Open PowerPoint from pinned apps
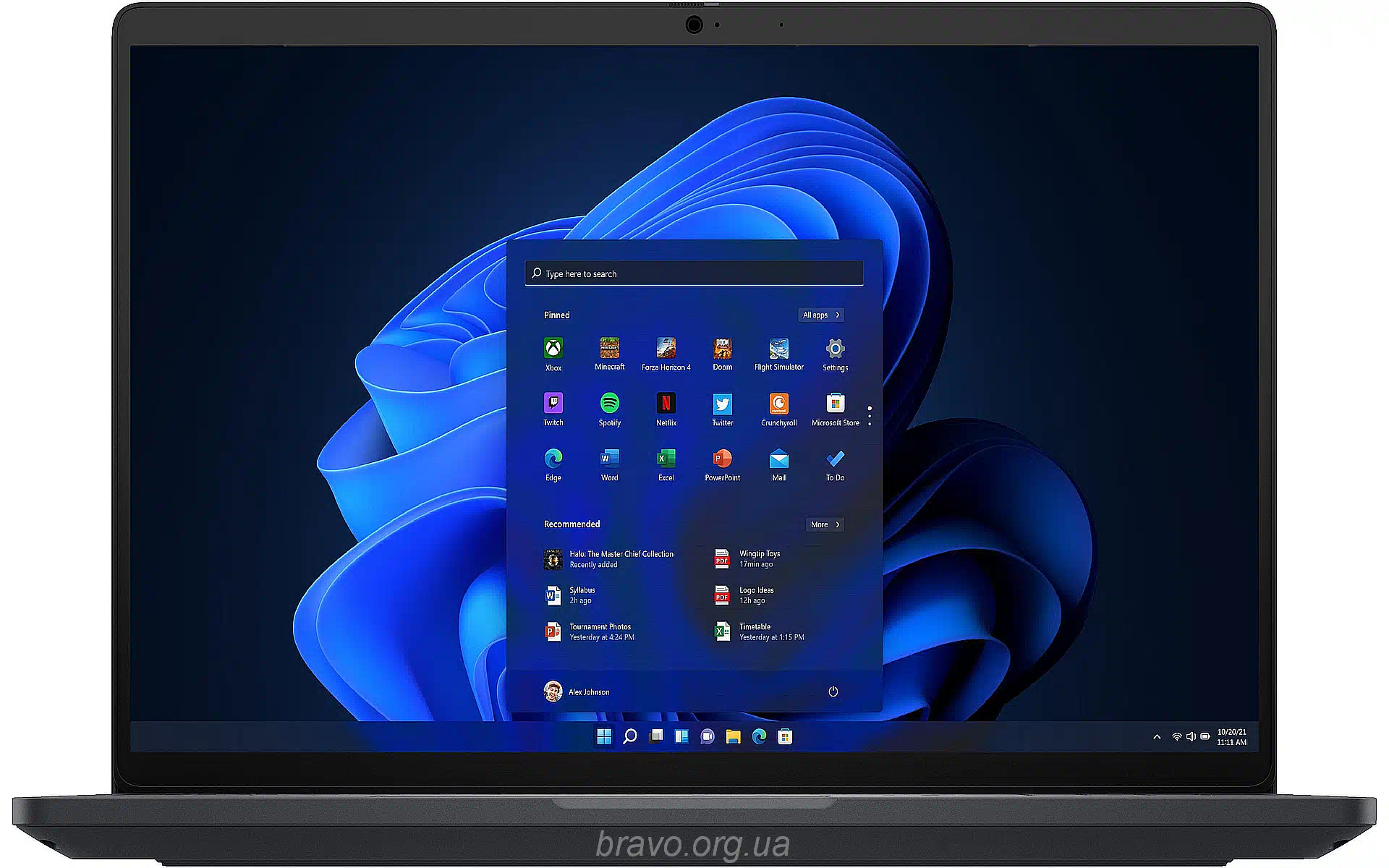Viewport: 1389px width, 868px height. [722, 459]
